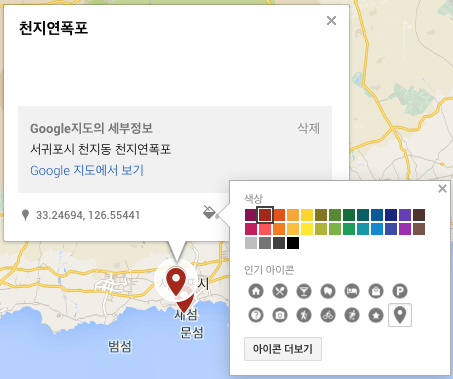Choose the bed lodging icon

click(352, 291)
